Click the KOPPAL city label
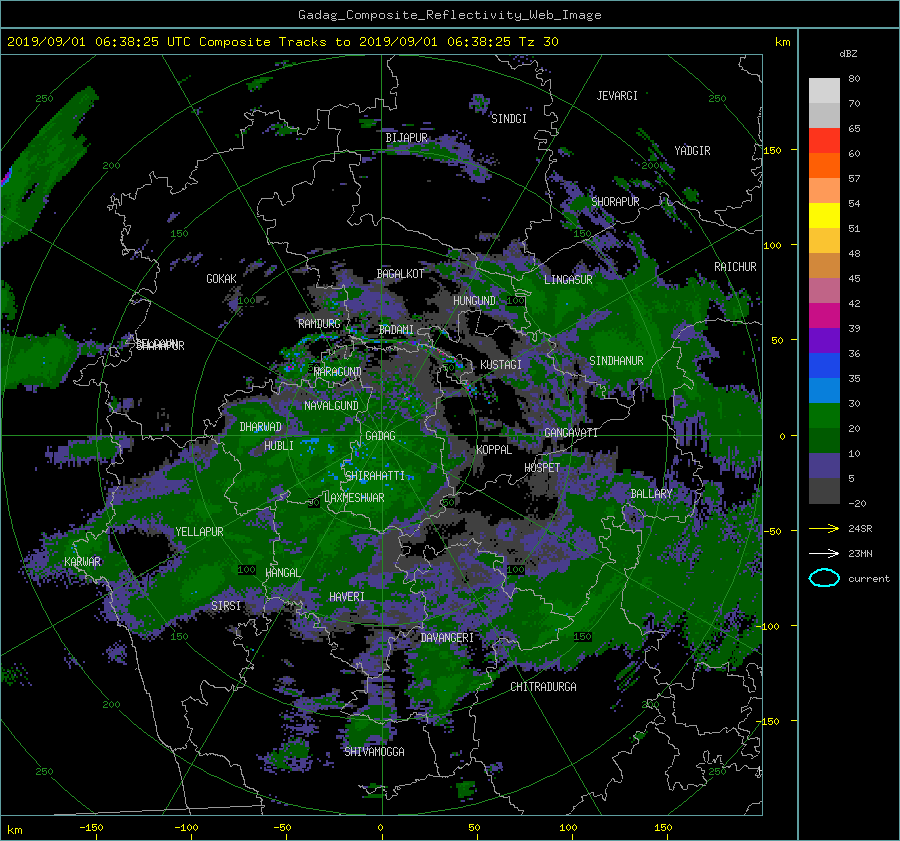Image resolution: width=900 pixels, height=841 pixels. 494,450
